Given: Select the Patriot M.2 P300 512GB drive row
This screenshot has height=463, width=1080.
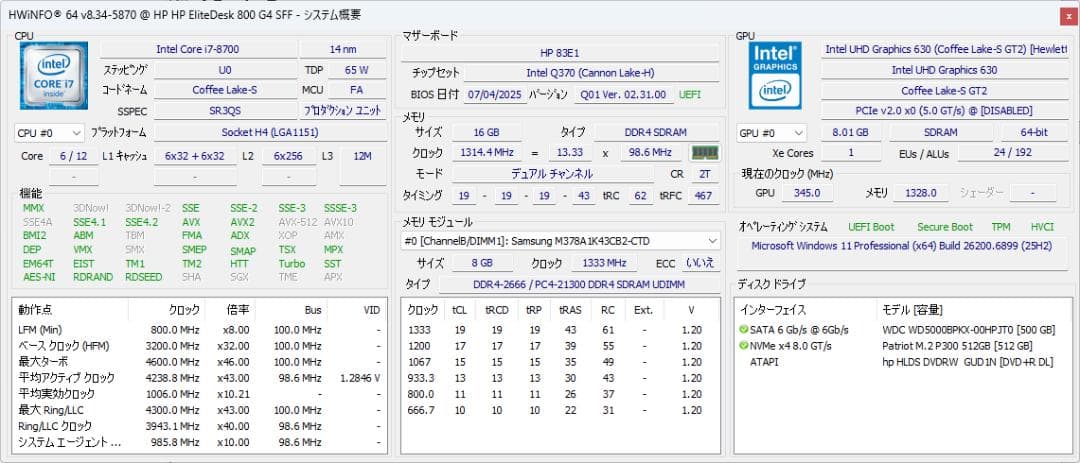Looking at the screenshot, I should 904,346.
